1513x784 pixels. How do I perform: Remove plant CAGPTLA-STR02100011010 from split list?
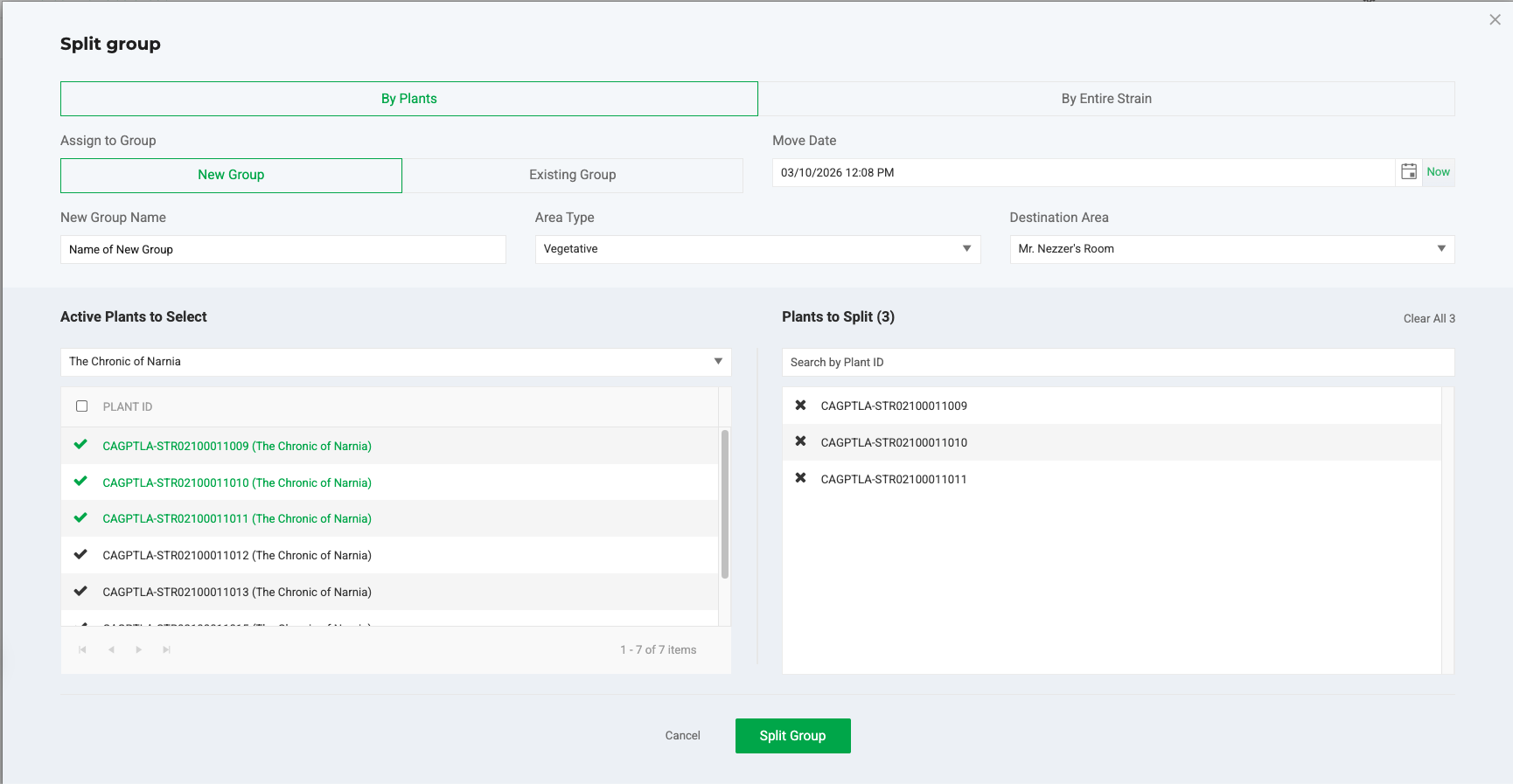pos(800,442)
